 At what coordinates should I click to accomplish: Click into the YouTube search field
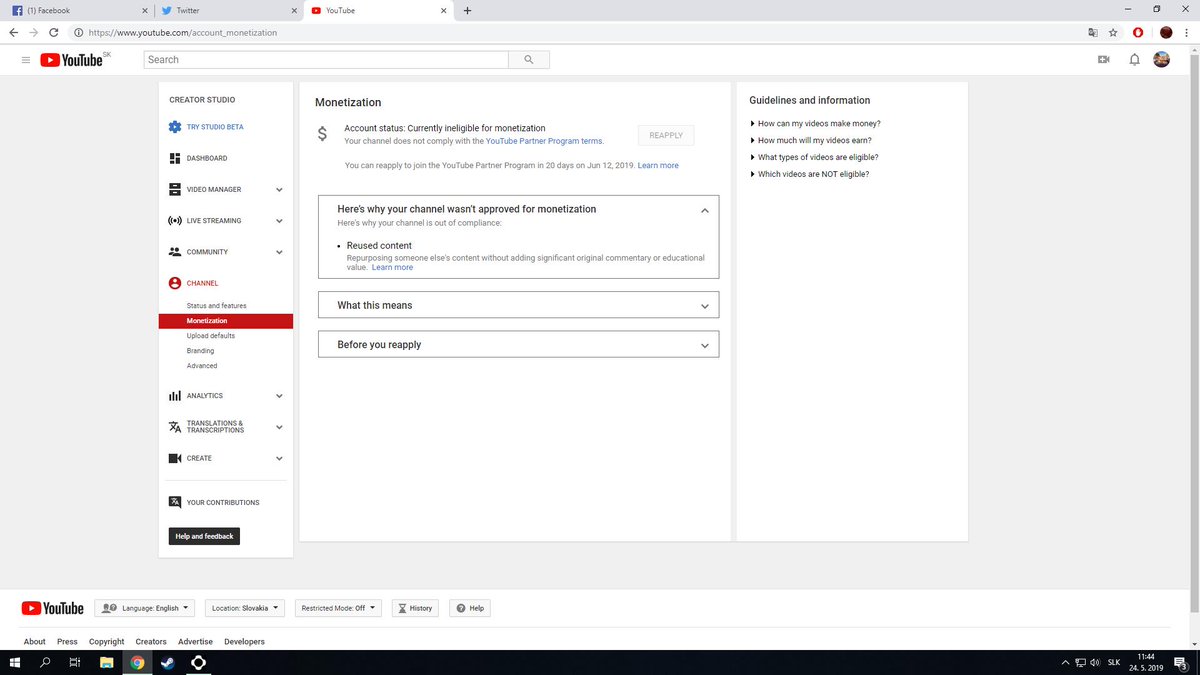pyautogui.click(x=326, y=60)
